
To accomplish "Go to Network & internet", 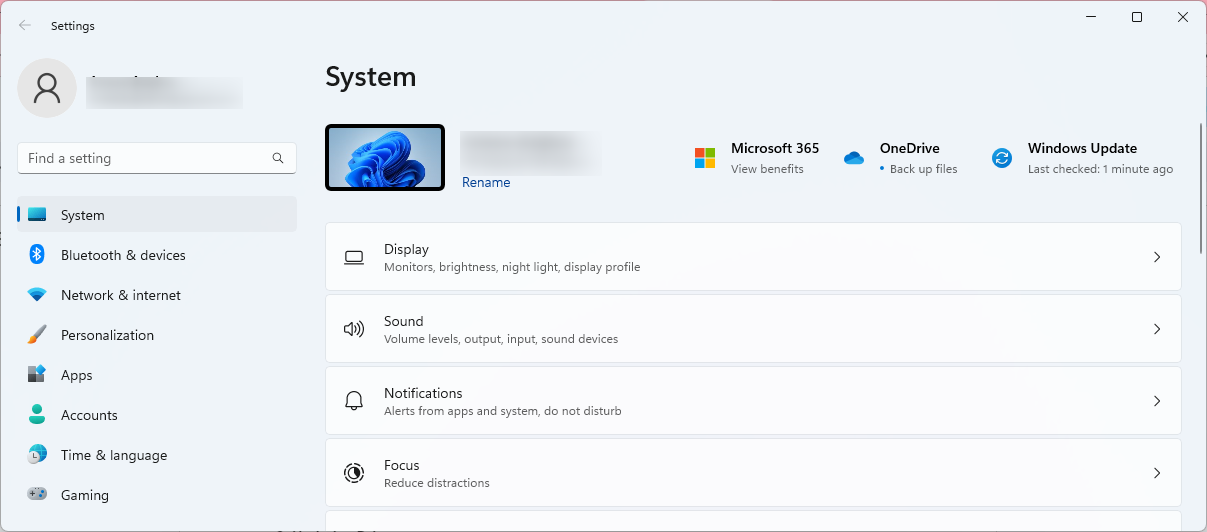I will (157, 295).
